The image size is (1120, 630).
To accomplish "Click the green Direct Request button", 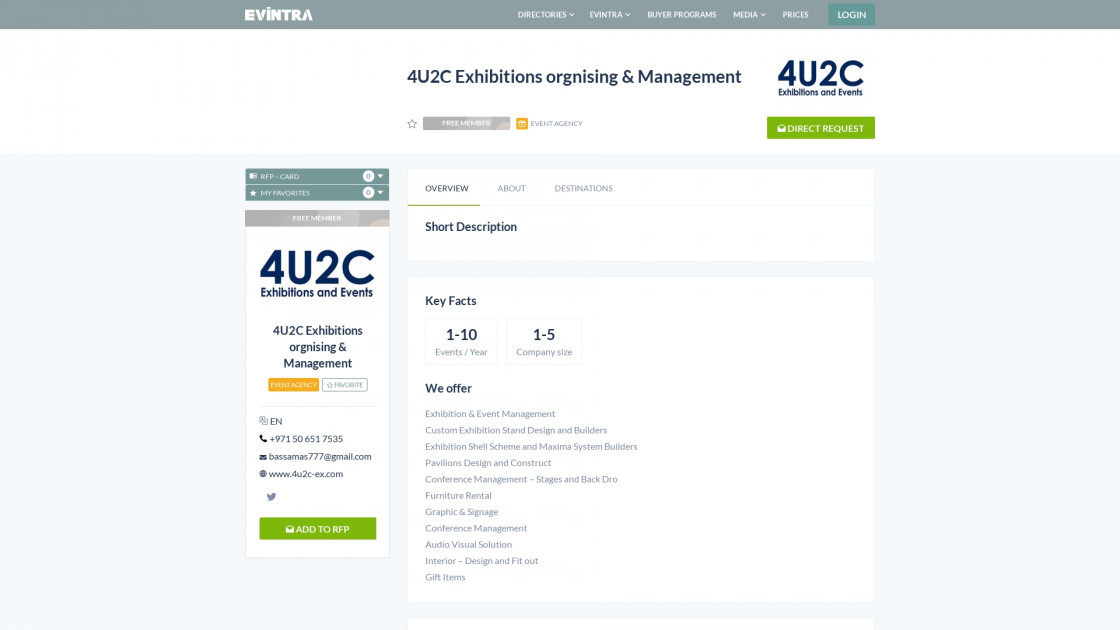I will point(820,128).
